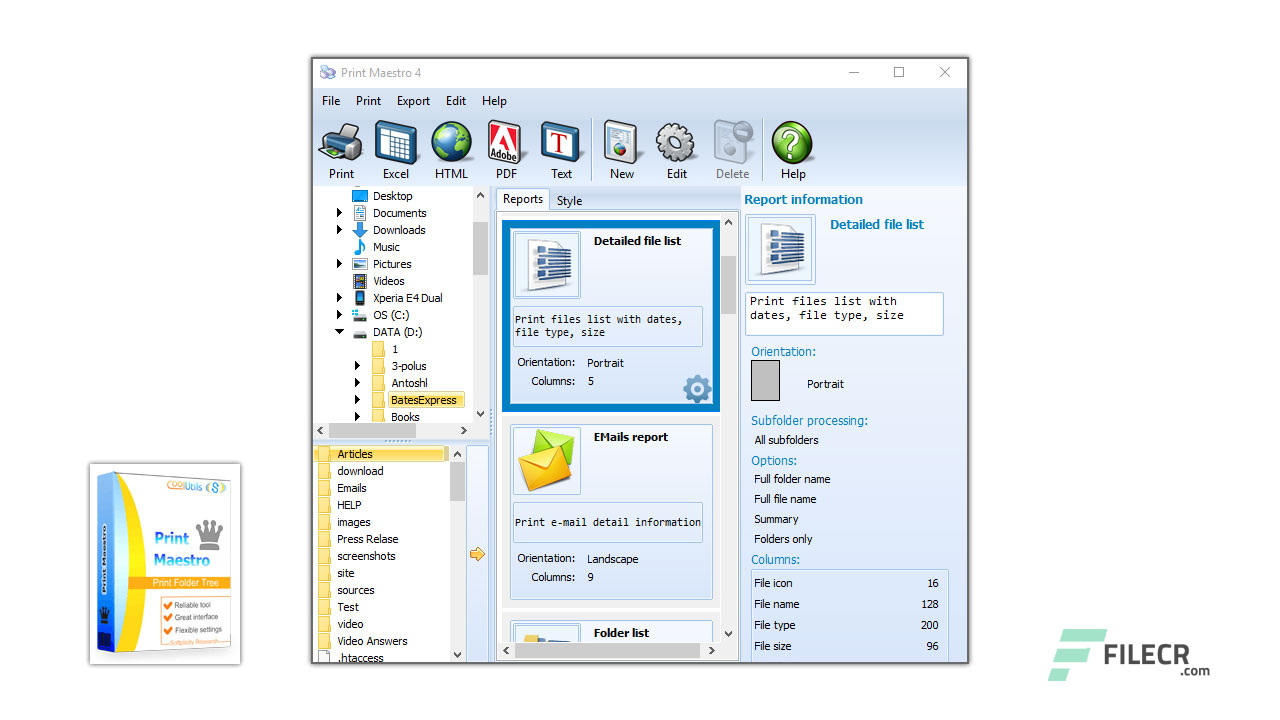The height and width of the screenshot is (720, 1280).
Task: Open the Export menu
Action: [413, 101]
